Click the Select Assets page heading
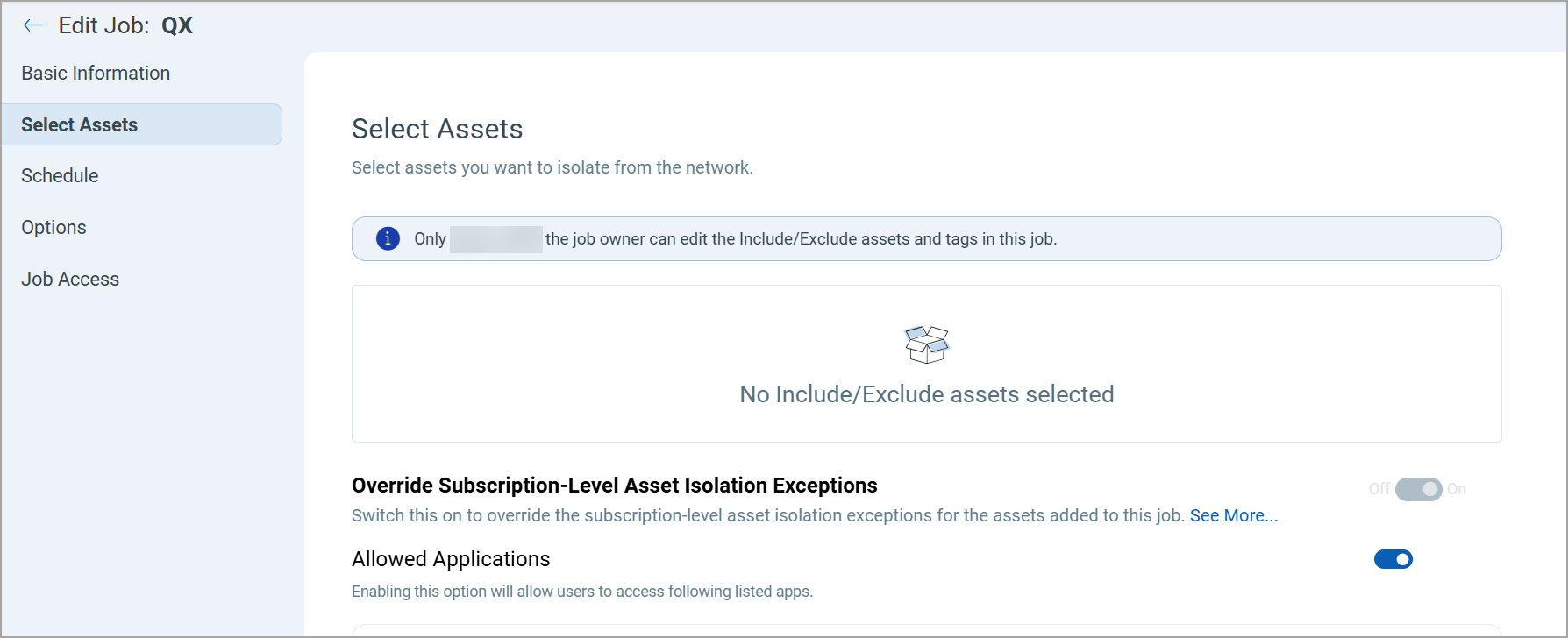This screenshot has height=638, width=1568. pos(437,129)
